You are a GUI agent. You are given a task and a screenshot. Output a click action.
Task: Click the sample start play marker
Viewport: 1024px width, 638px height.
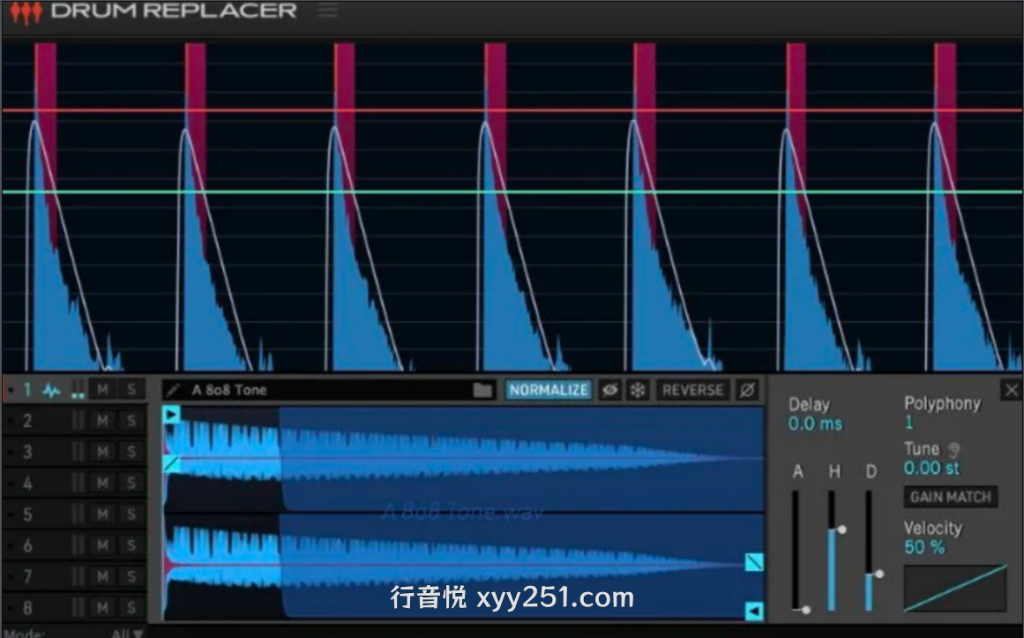(171, 414)
